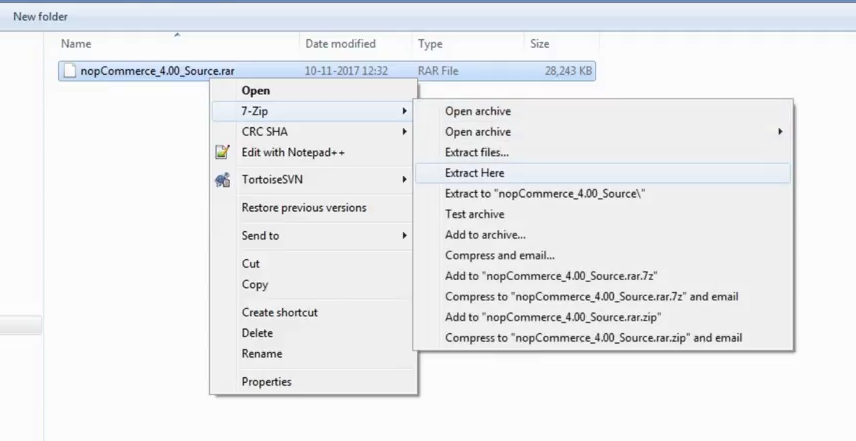Click the Notepad++ icon in context menu

point(222,152)
